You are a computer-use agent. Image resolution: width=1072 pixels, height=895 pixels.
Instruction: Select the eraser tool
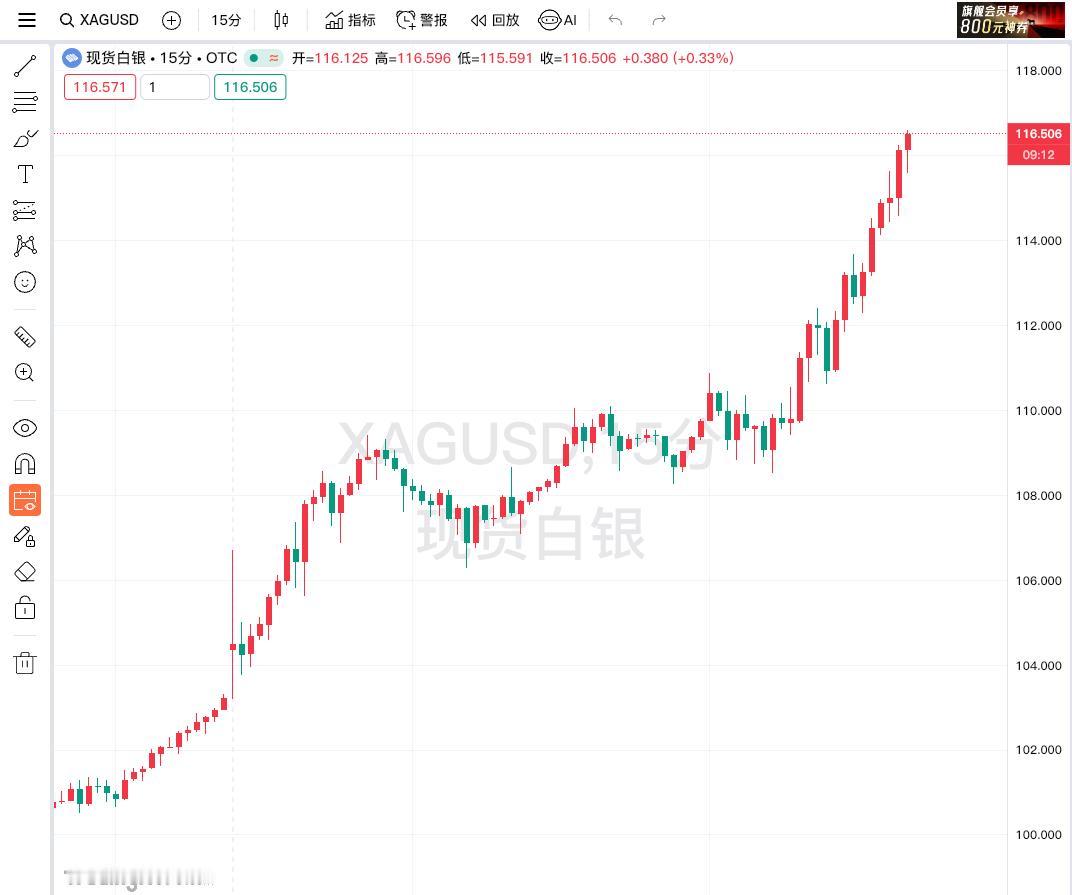pyautogui.click(x=25, y=572)
